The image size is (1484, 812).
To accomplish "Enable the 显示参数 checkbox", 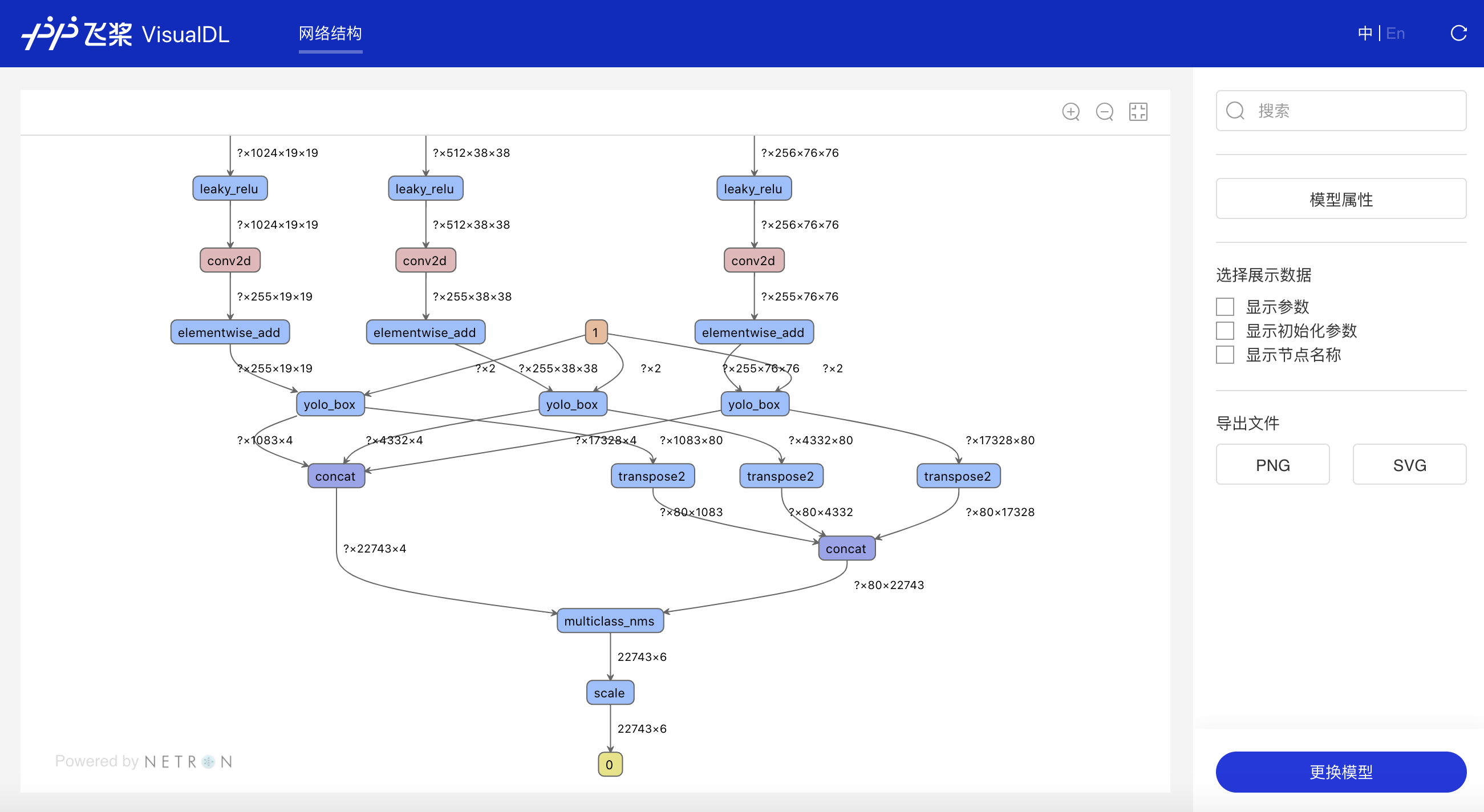I will [1224, 306].
